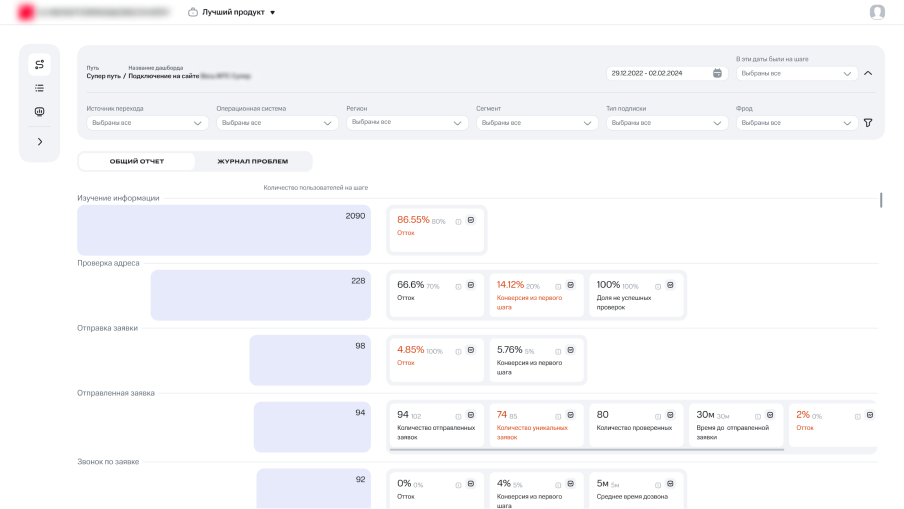Switch to the Журнал проблем tab
Image resolution: width=904 pixels, height=509 pixels.
click(x=253, y=161)
